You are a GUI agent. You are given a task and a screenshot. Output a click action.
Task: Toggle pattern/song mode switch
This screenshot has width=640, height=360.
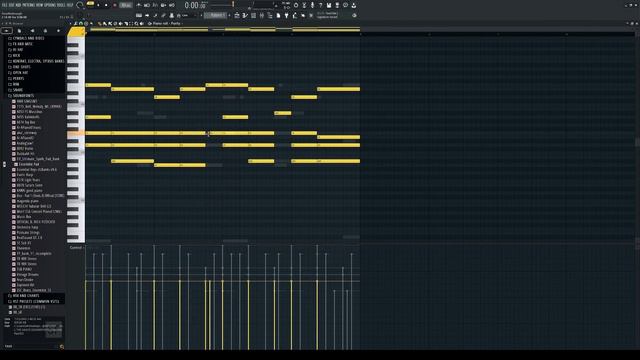90,4
